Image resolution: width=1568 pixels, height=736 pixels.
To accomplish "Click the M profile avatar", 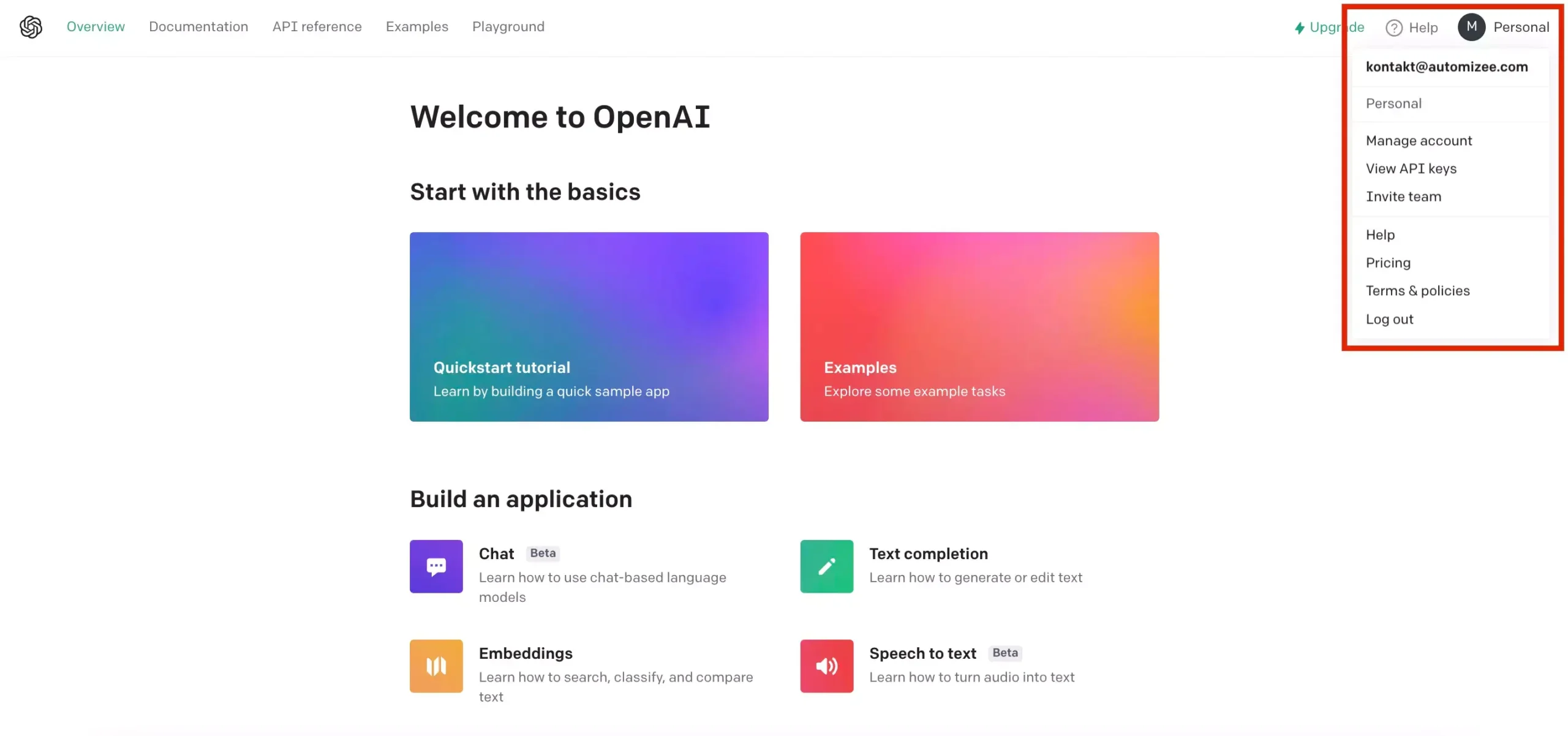I will click(1471, 27).
